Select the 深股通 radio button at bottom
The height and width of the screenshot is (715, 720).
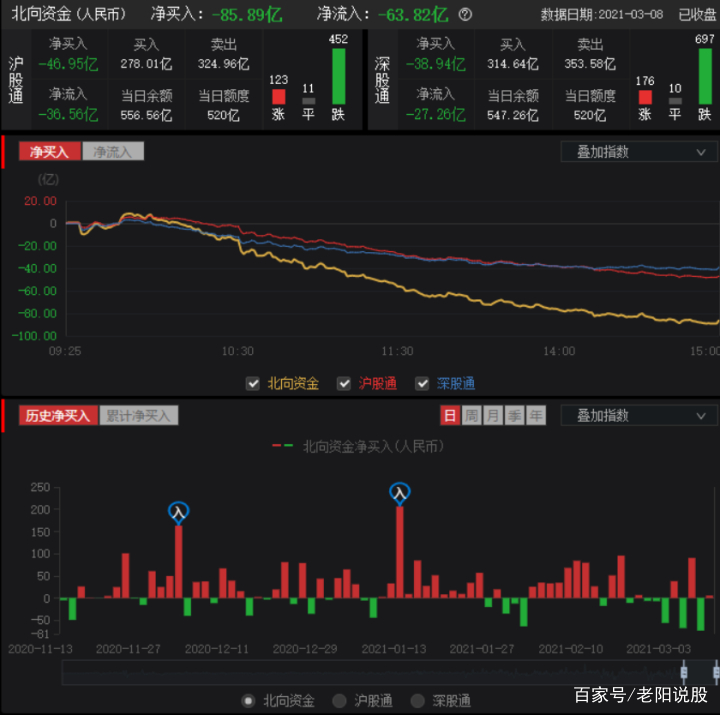pos(418,700)
